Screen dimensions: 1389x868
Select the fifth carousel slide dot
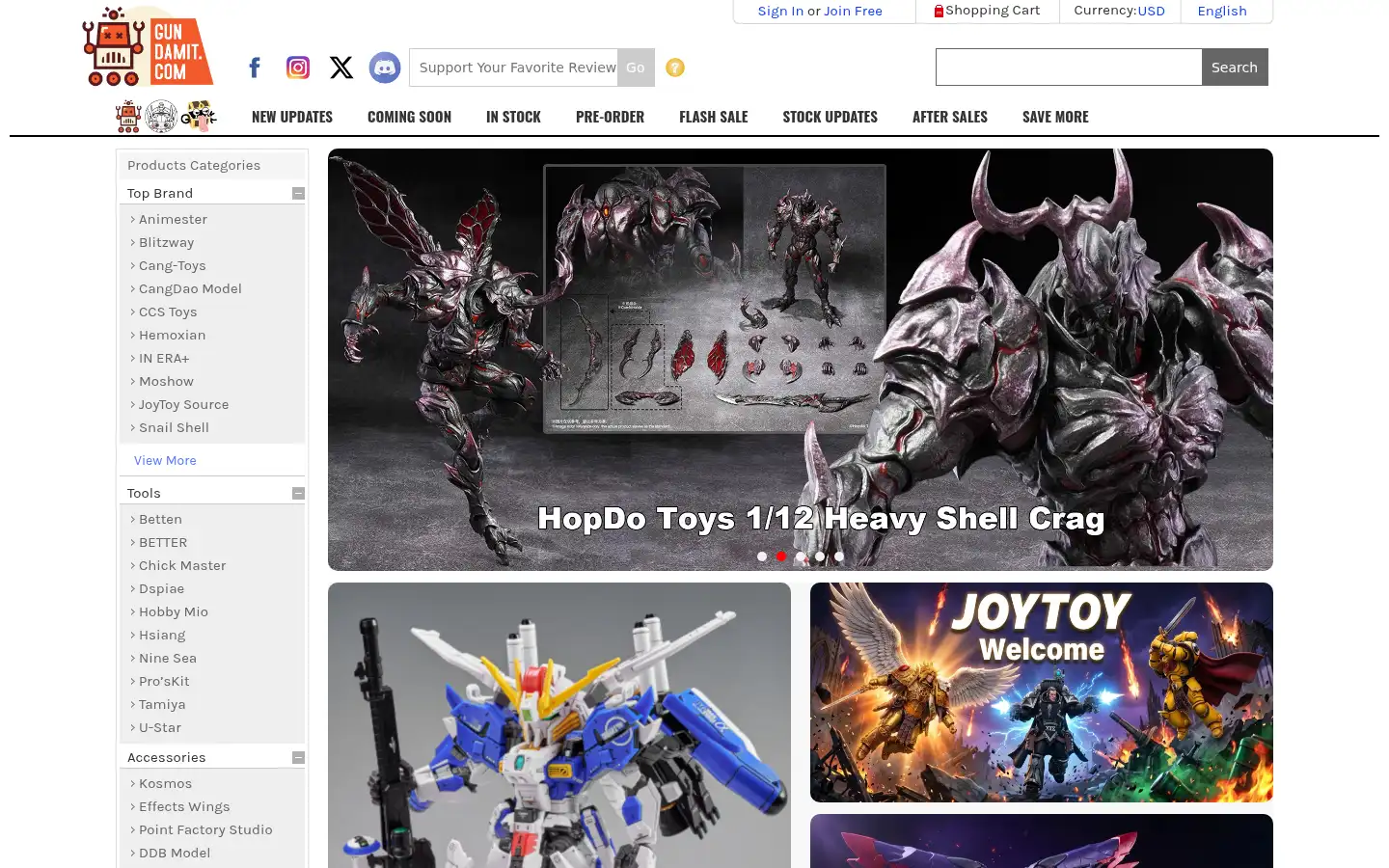839,556
